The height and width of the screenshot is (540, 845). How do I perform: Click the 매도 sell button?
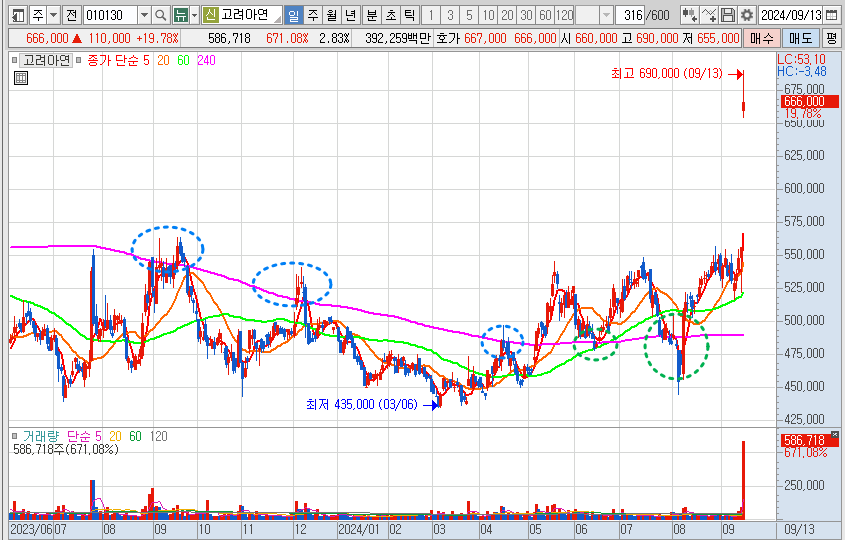pyautogui.click(x=801, y=38)
